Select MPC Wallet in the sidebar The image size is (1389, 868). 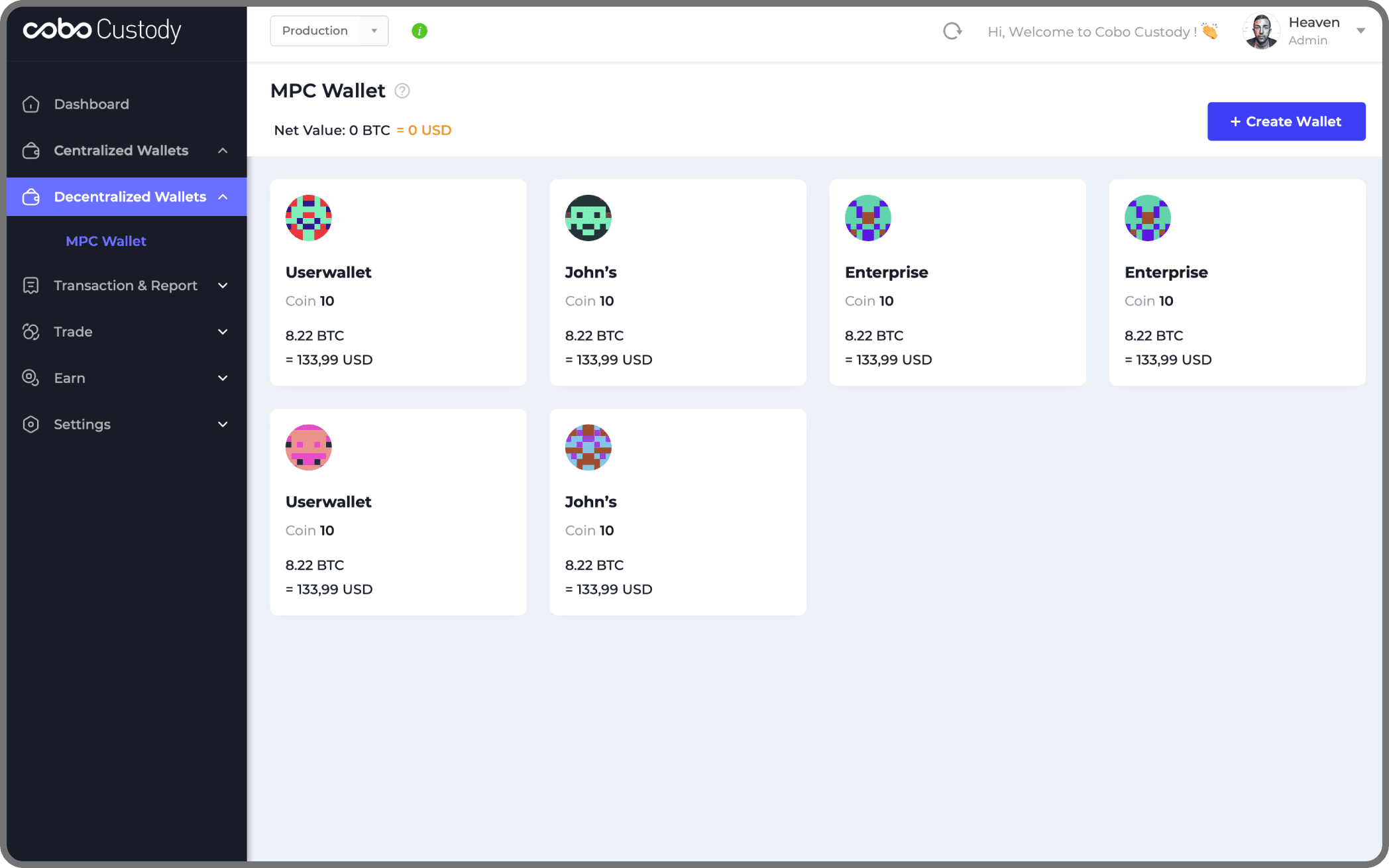tap(106, 241)
